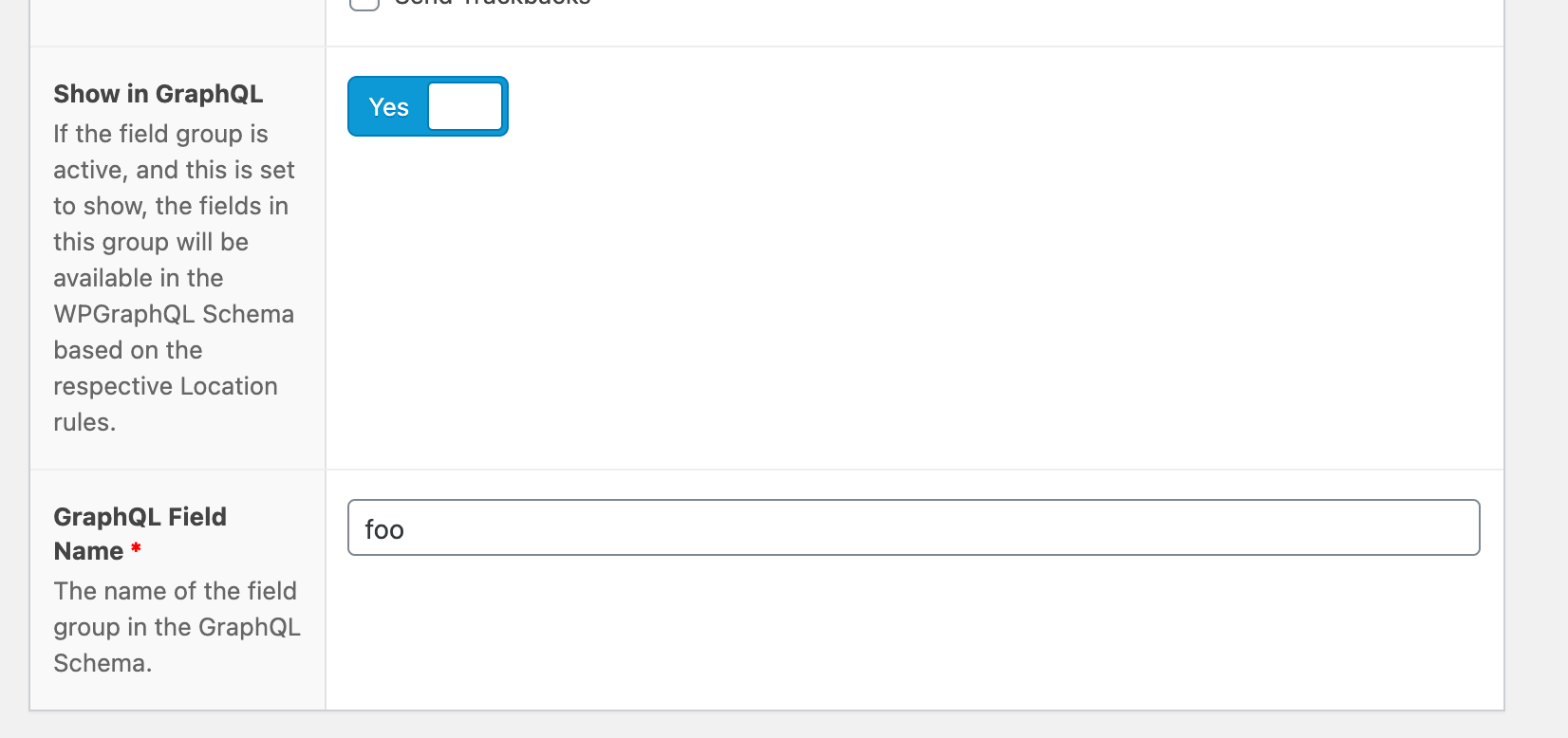Click the GraphQL Field Name heading
Viewport: 1568px width, 738px height.
(140, 534)
